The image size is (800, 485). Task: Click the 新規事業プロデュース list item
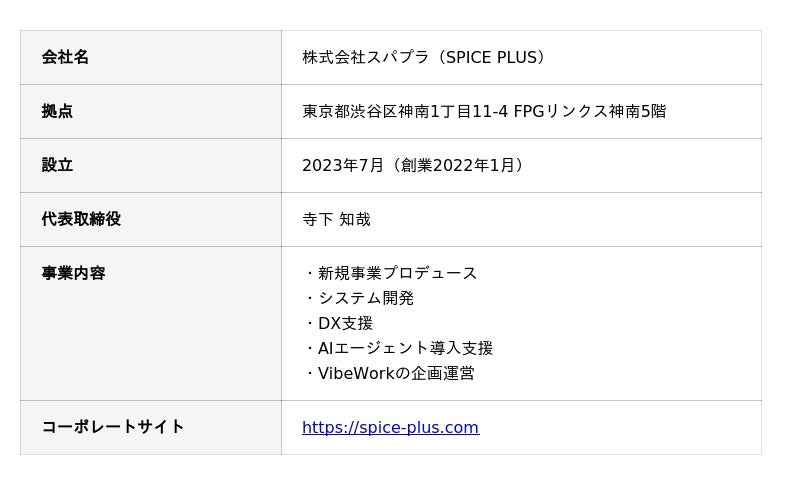pos(397,274)
